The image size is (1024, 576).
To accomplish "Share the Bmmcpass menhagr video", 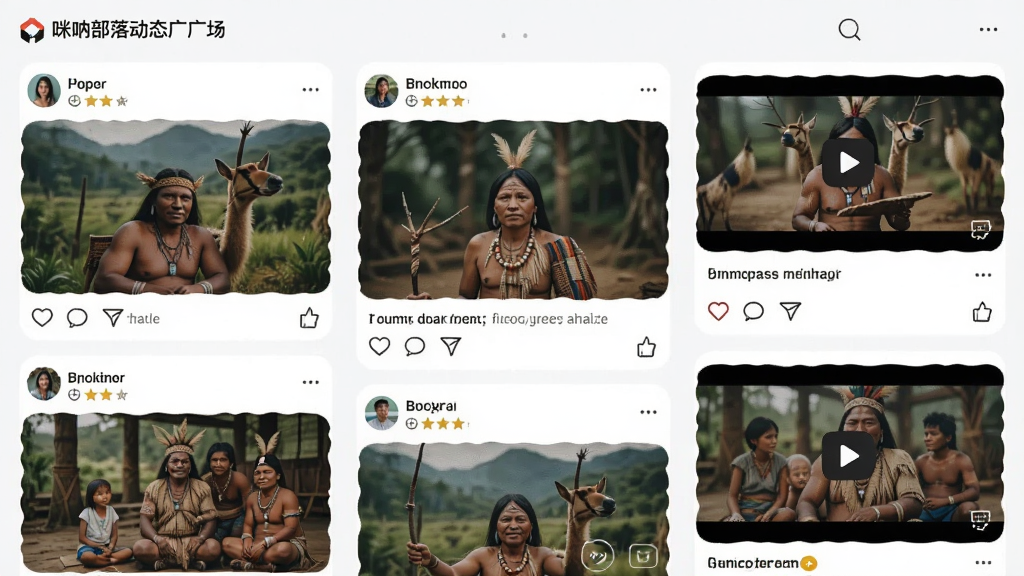I will coord(790,311).
